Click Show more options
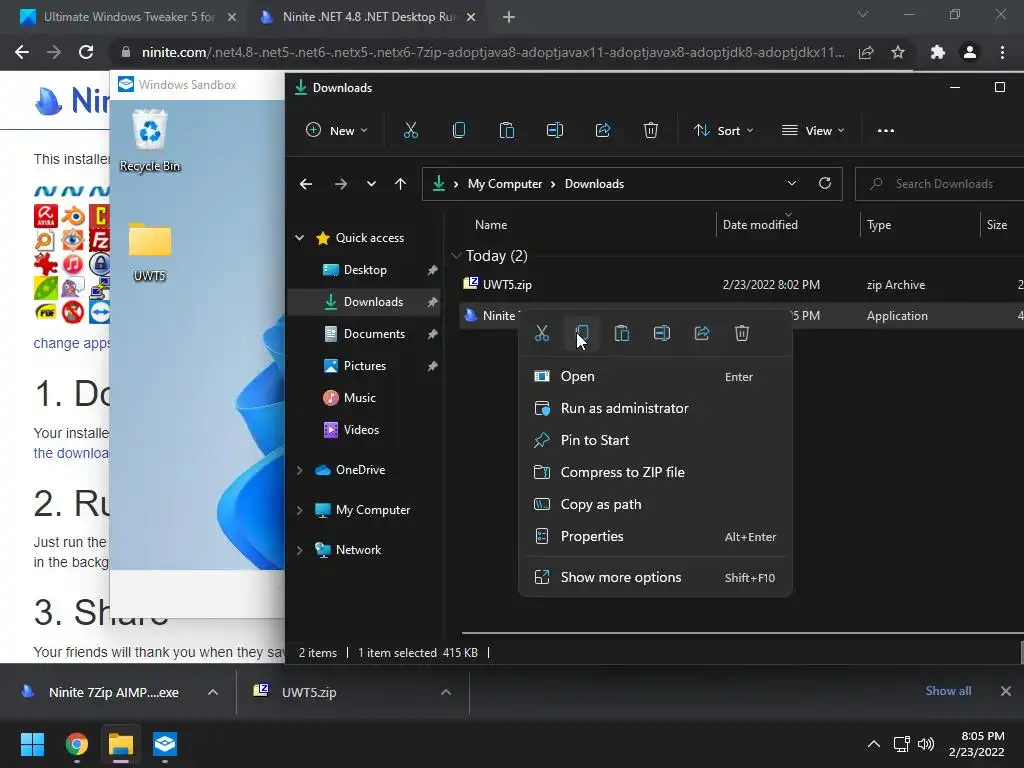Viewport: 1024px width, 768px height. click(655, 577)
